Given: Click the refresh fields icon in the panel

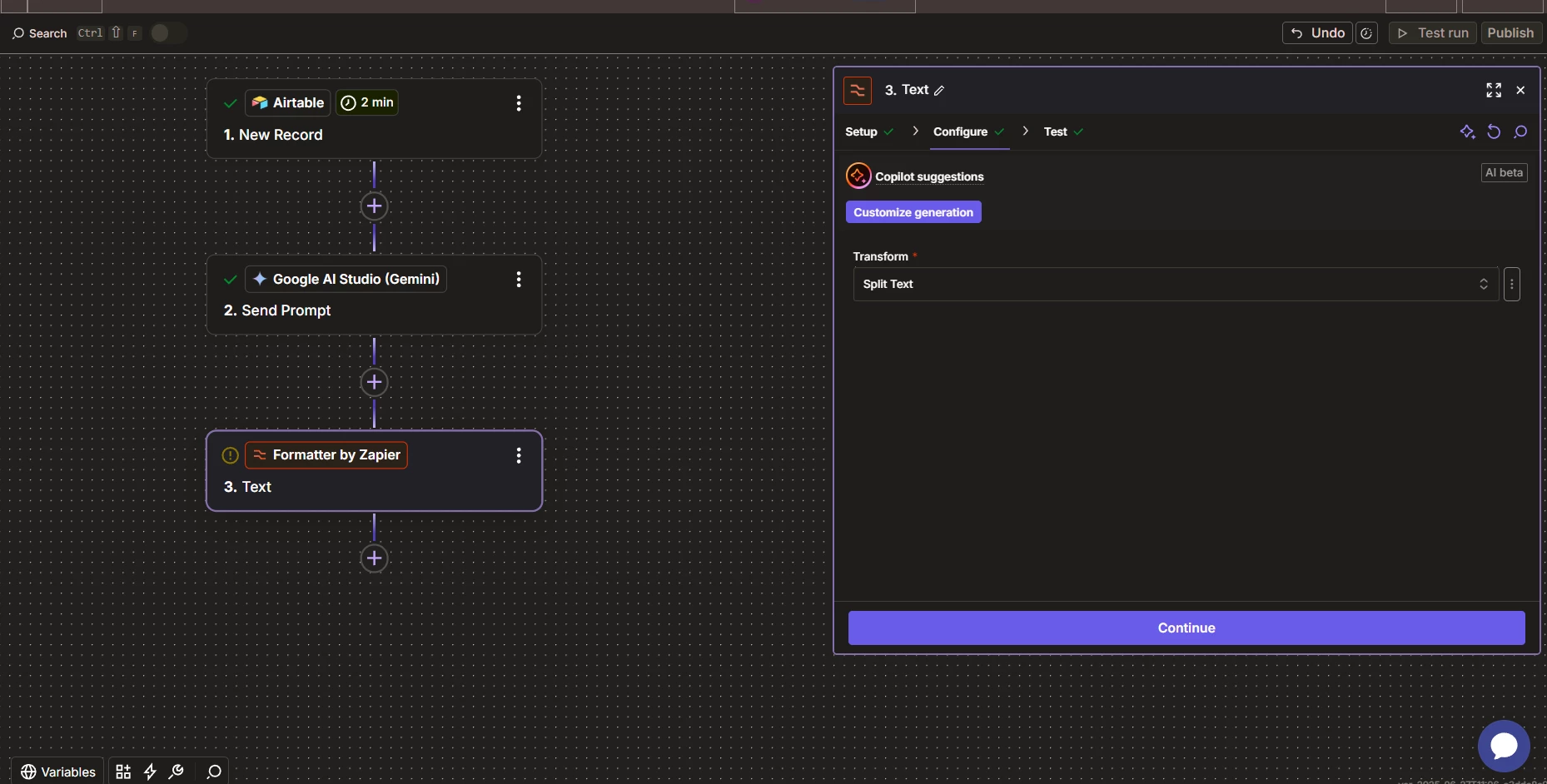Looking at the screenshot, I should (1494, 131).
